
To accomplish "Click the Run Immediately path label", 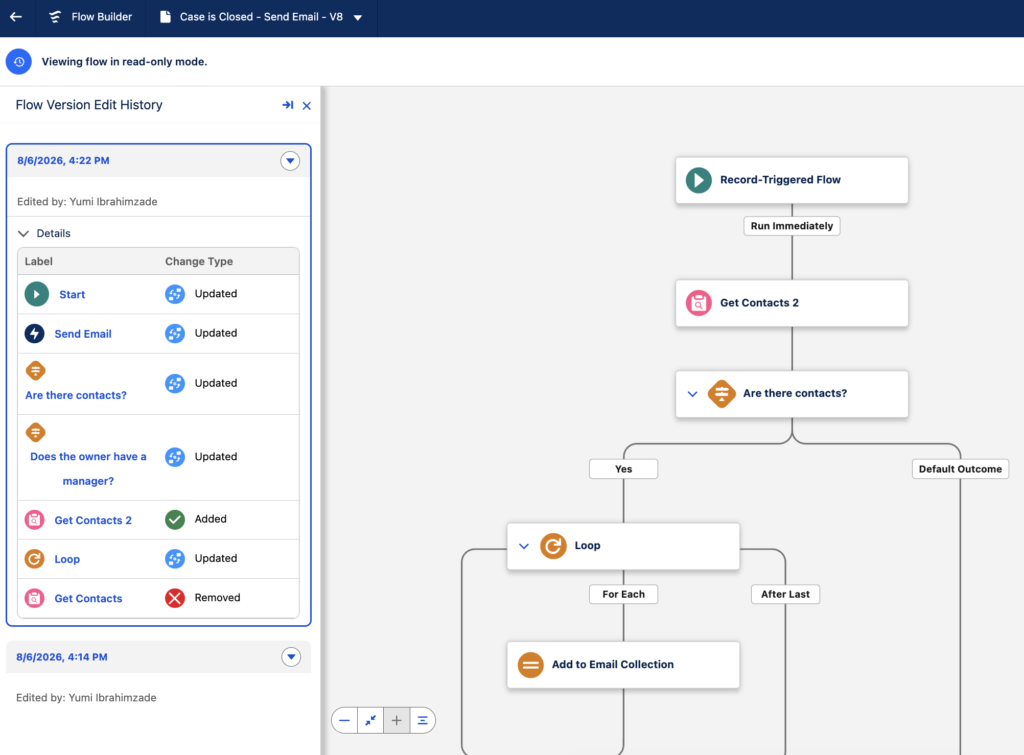I will click(792, 226).
